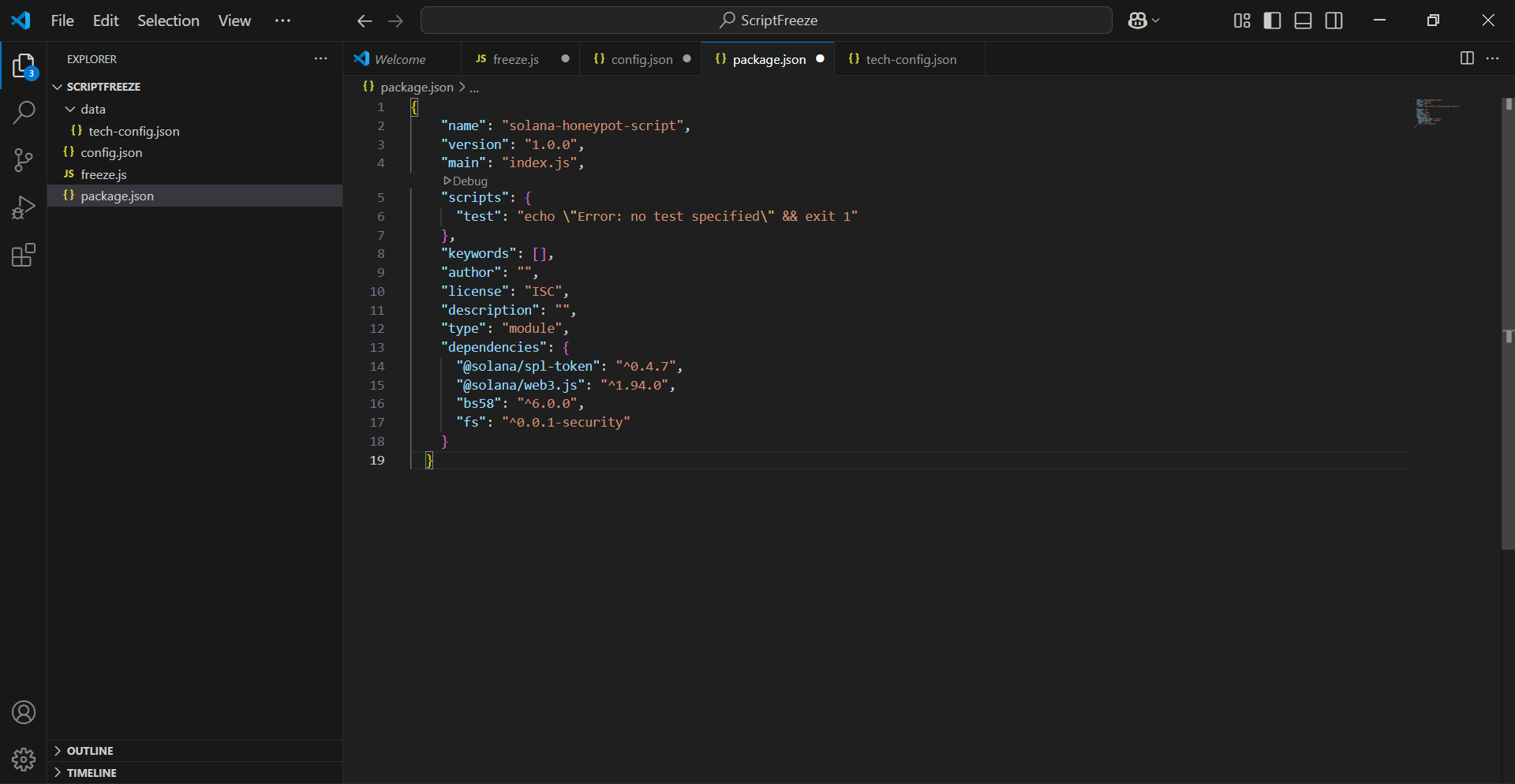Open the Accounts menu icon
This screenshot has height=784, width=1515.
[x=24, y=713]
